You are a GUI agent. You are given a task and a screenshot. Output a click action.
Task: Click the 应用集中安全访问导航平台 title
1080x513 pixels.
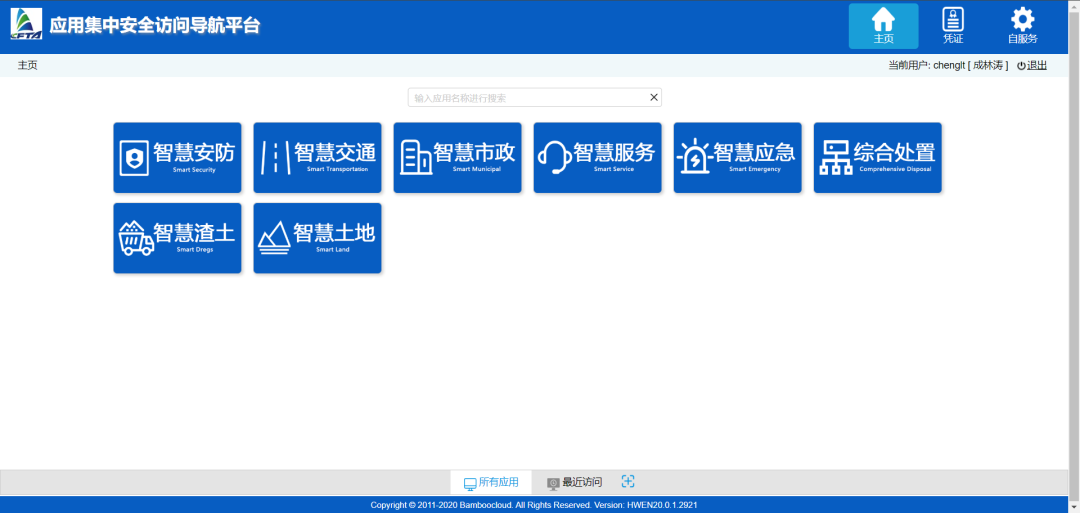(155, 26)
